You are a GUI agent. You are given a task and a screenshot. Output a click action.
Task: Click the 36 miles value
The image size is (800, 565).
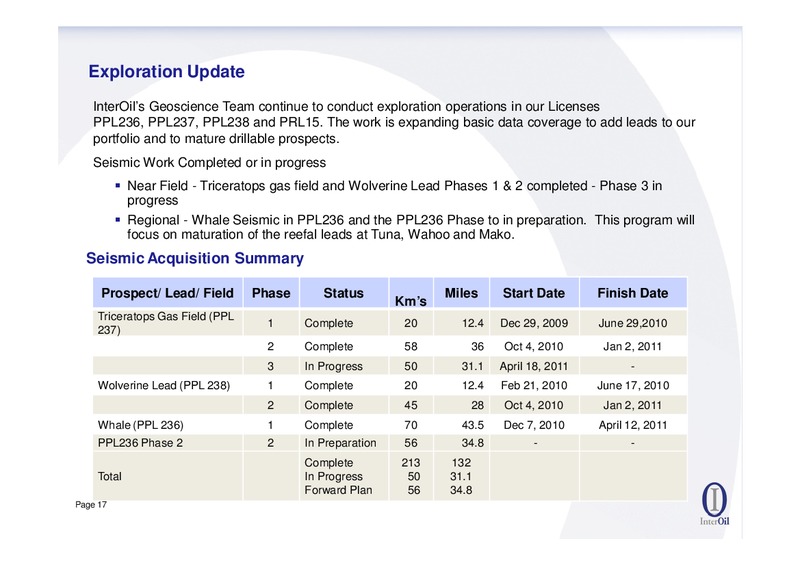[477, 347]
